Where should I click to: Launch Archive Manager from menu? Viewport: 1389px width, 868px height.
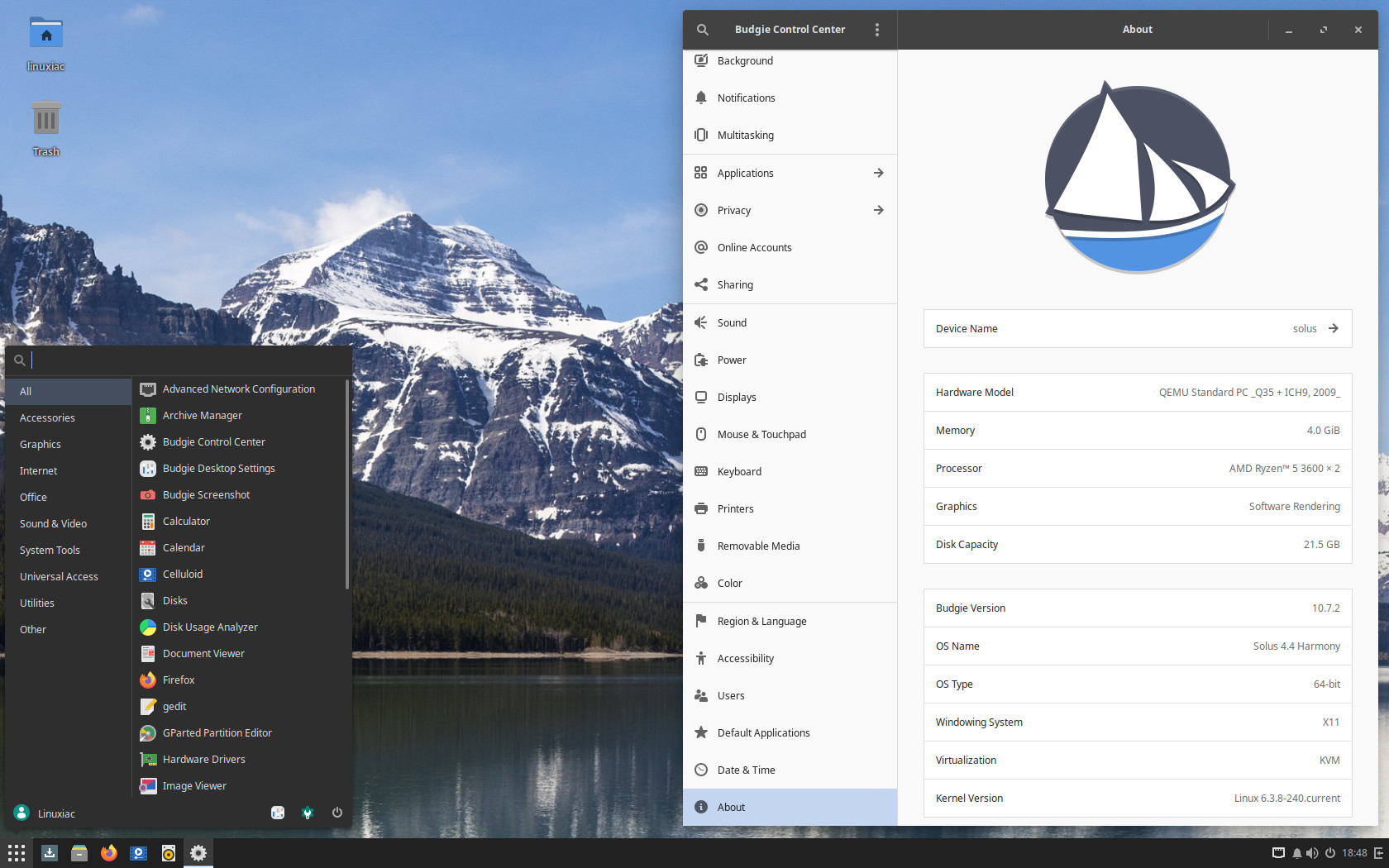(x=238, y=415)
